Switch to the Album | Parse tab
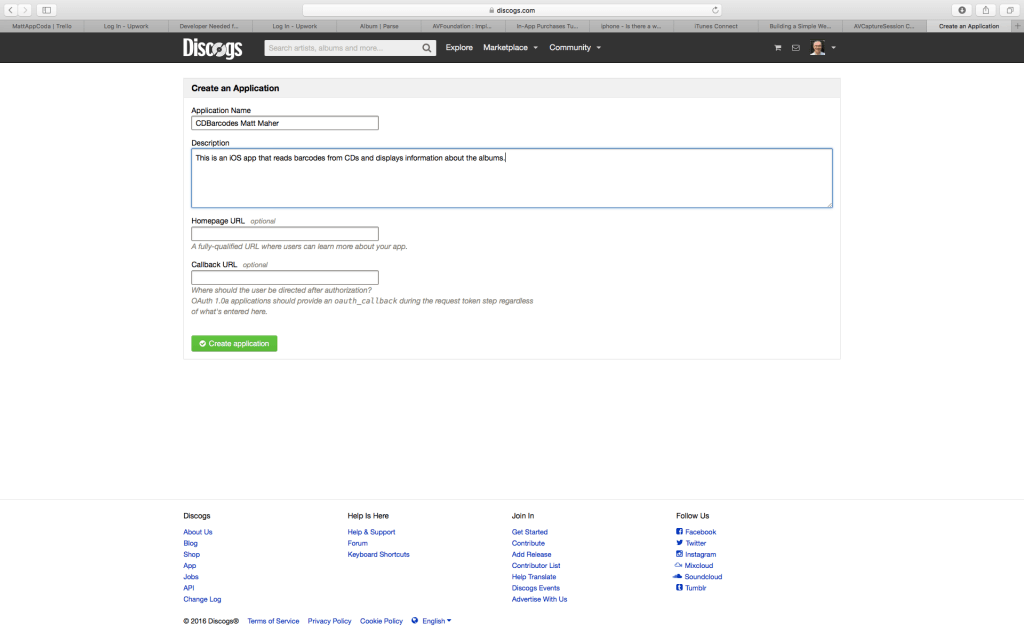 pos(379,26)
